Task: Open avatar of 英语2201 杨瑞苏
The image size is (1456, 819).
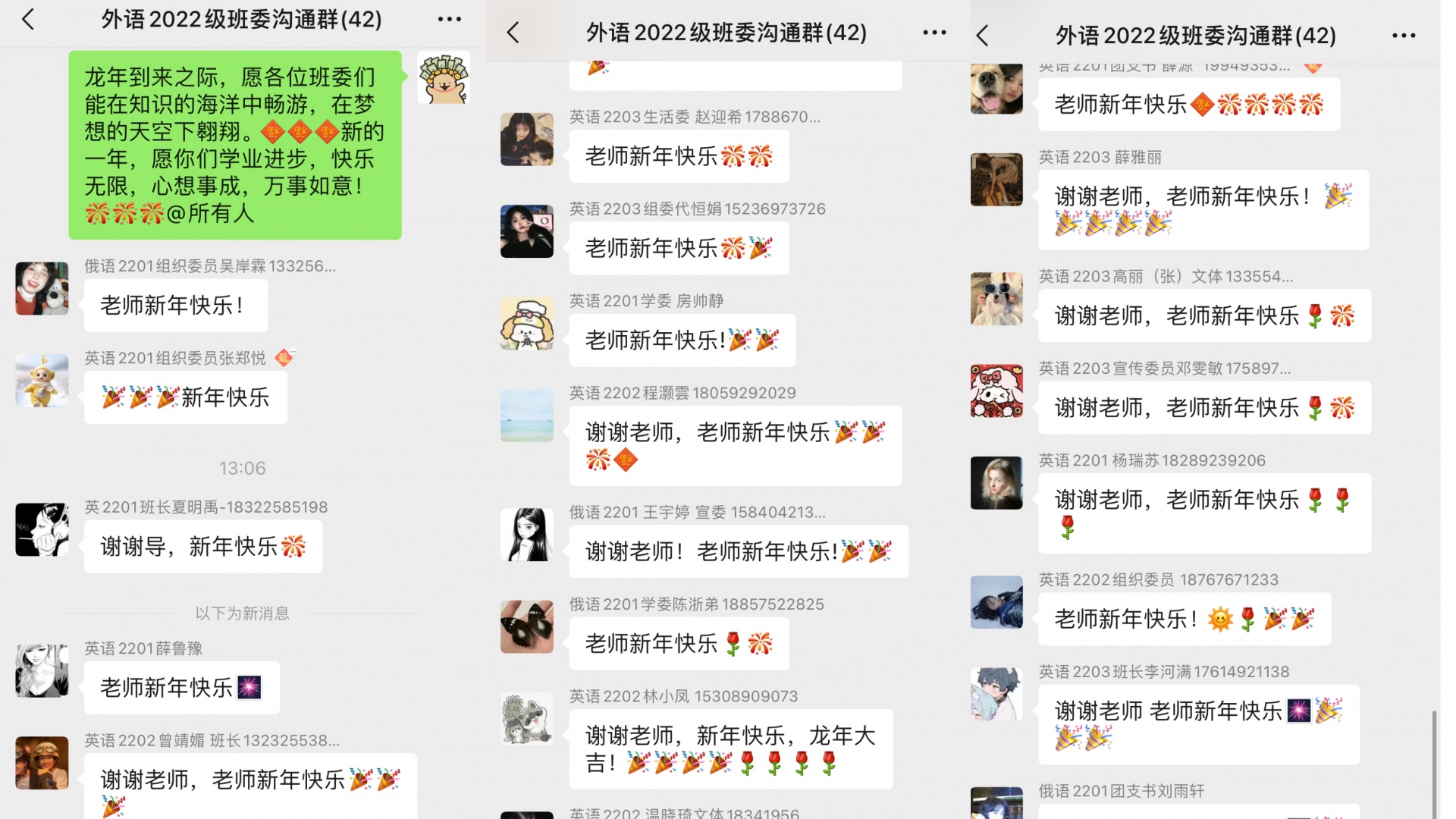Action: coord(996,483)
